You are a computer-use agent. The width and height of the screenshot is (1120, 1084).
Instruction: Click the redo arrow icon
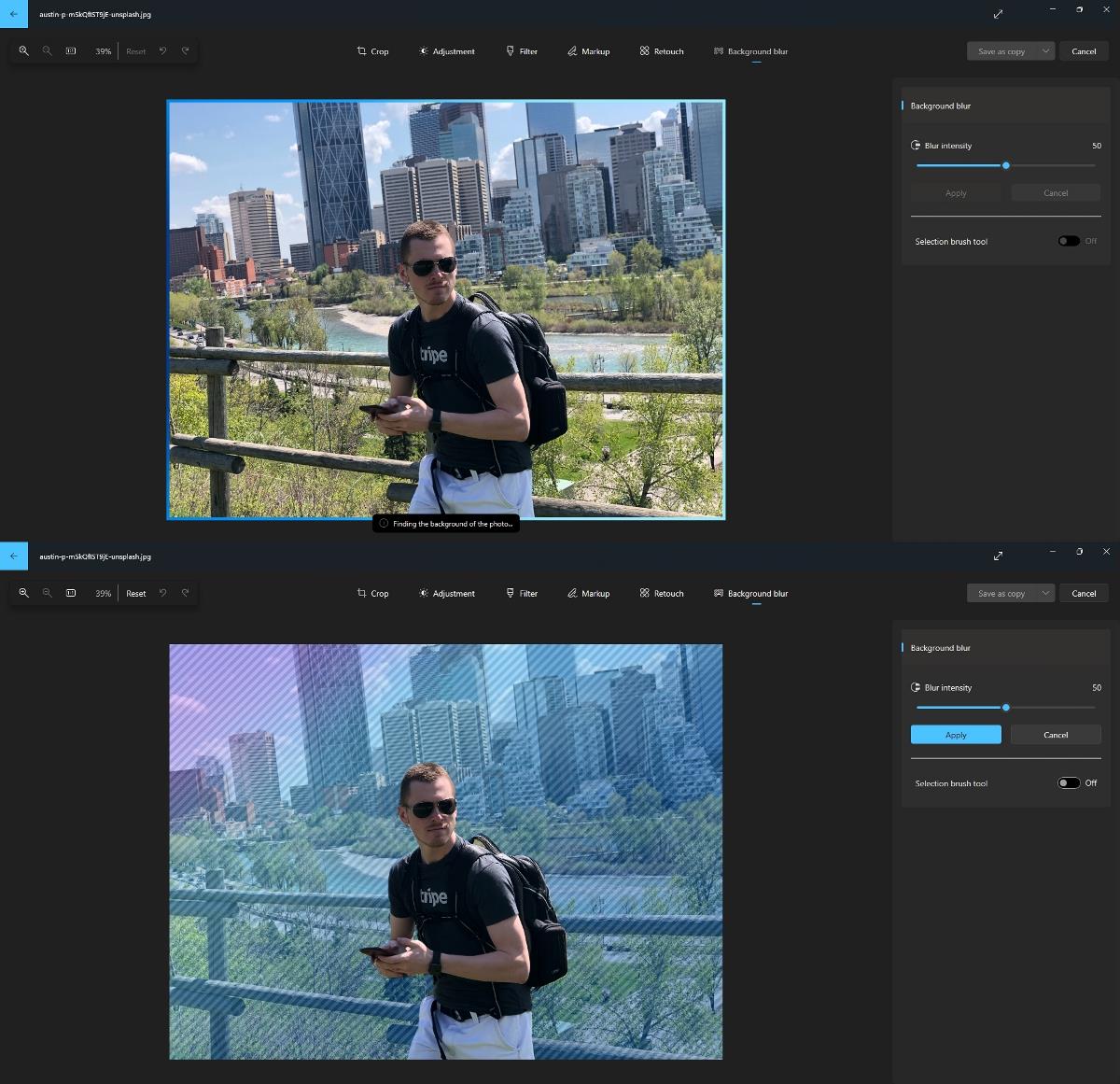click(185, 51)
